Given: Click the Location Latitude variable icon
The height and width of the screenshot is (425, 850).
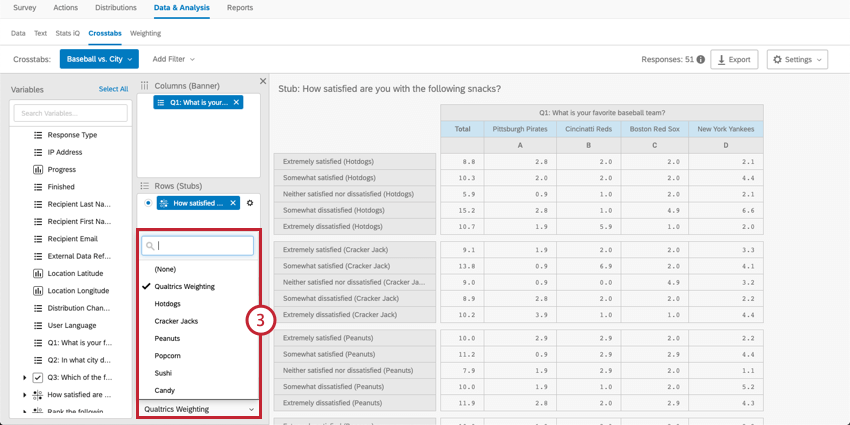Looking at the screenshot, I should coord(38,274).
